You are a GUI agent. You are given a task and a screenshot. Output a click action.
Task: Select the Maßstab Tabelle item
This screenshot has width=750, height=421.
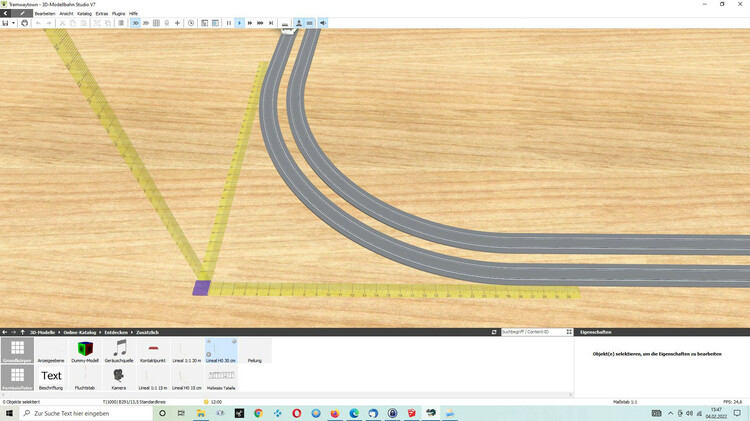point(221,378)
